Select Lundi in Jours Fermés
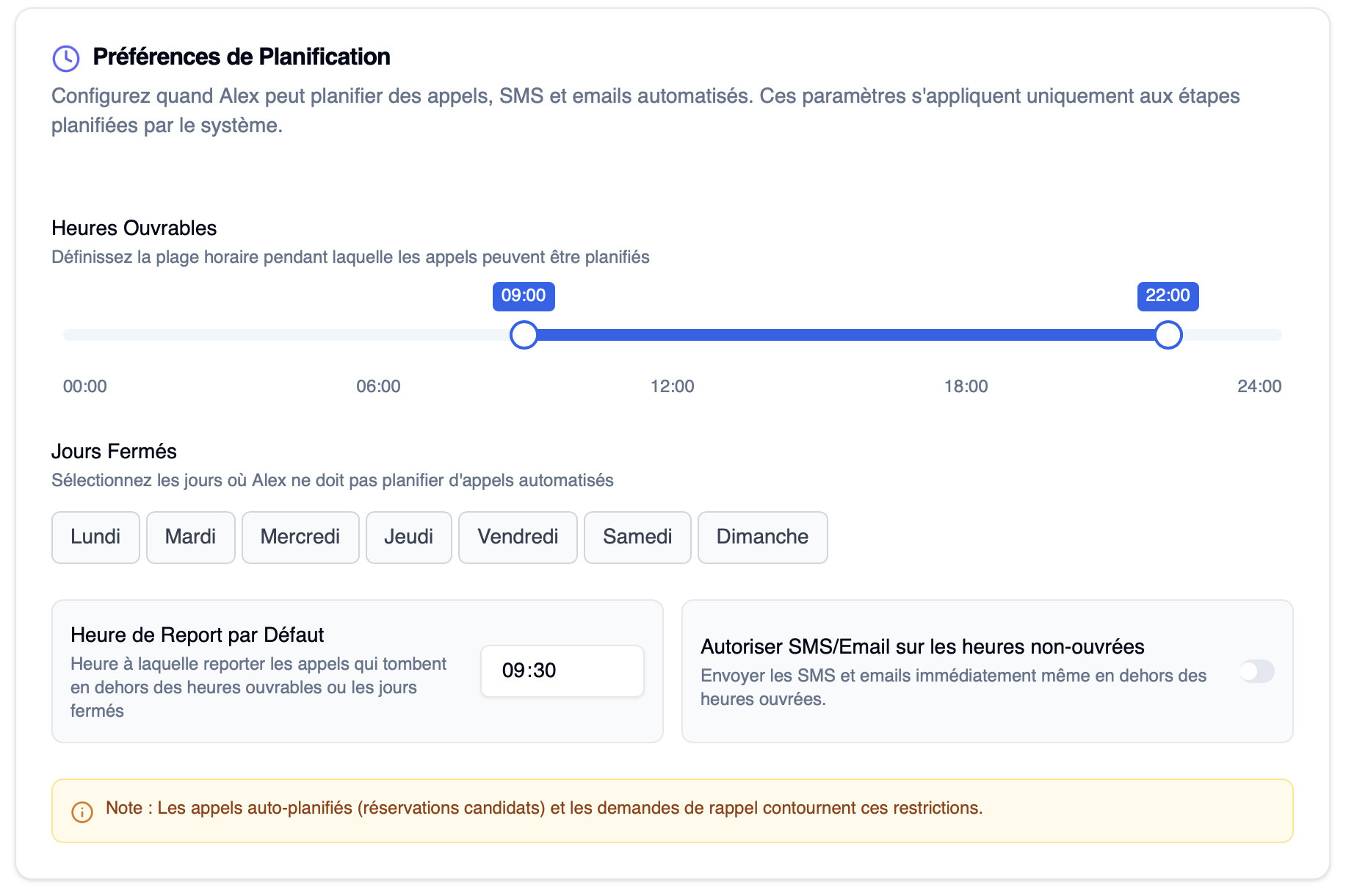Image resolution: width=1357 pixels, height=896 pixels. point(95,537)
